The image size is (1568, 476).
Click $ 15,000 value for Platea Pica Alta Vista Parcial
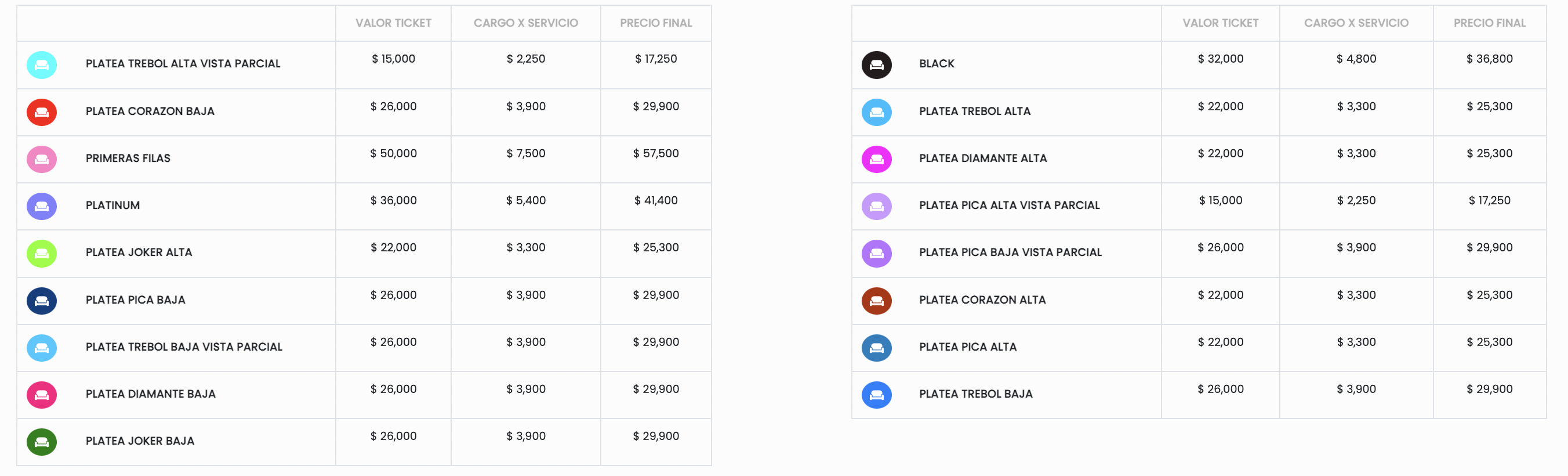point(1221,200)
